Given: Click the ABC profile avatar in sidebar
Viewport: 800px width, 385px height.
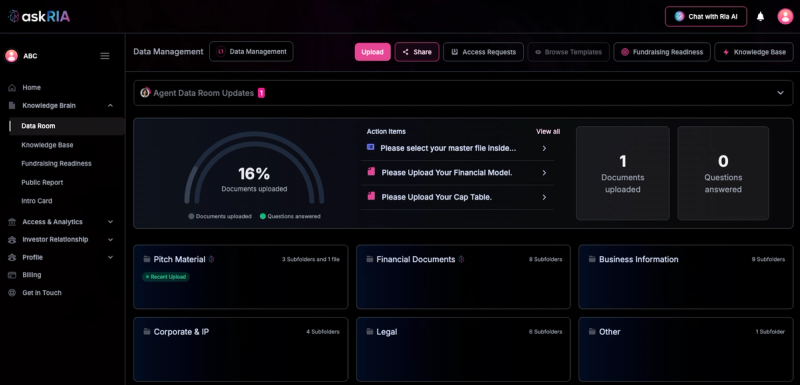Looking at the screenshot, I should point(11,56).
